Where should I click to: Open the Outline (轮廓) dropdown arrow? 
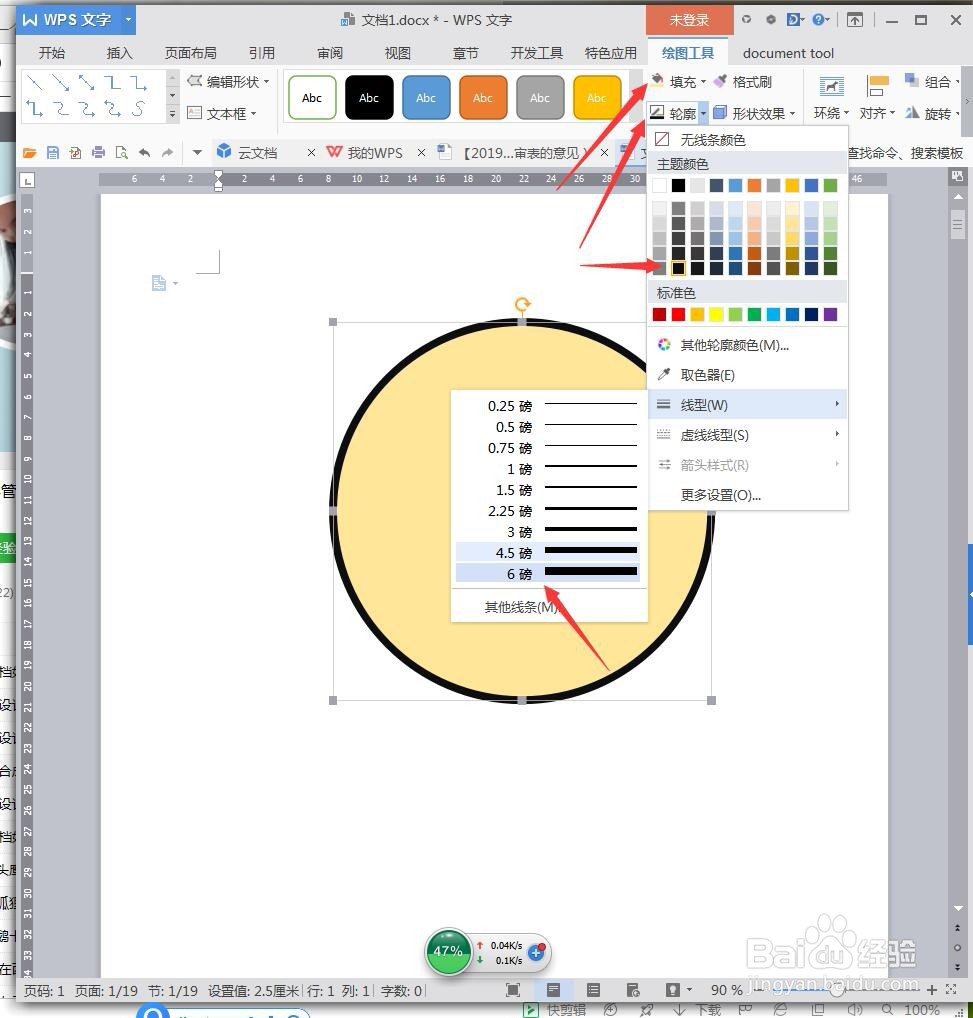point(703,114)
